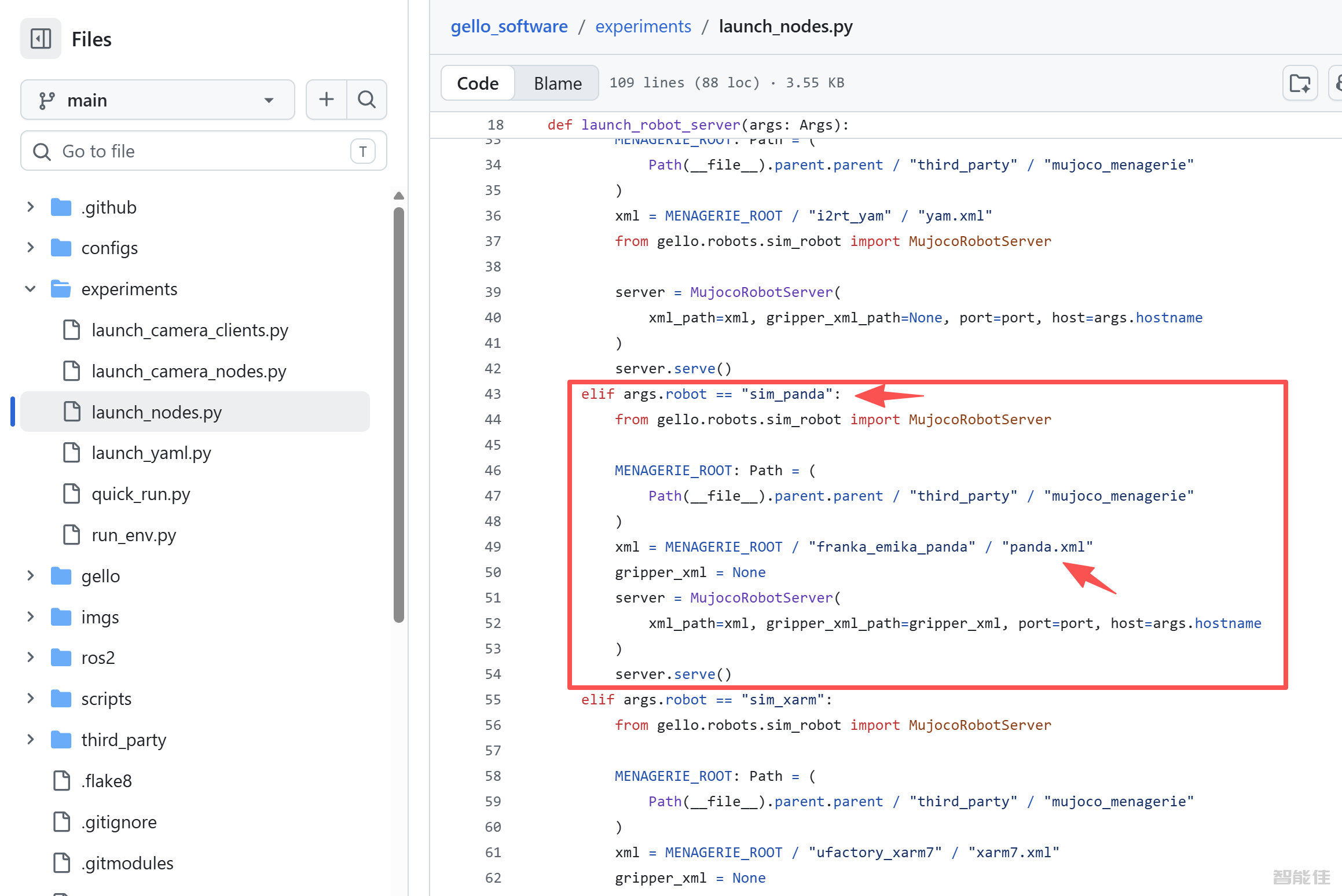Open the imgs folder
The height and width of the screenshot is (896, 1342).
tap(100, 617)
